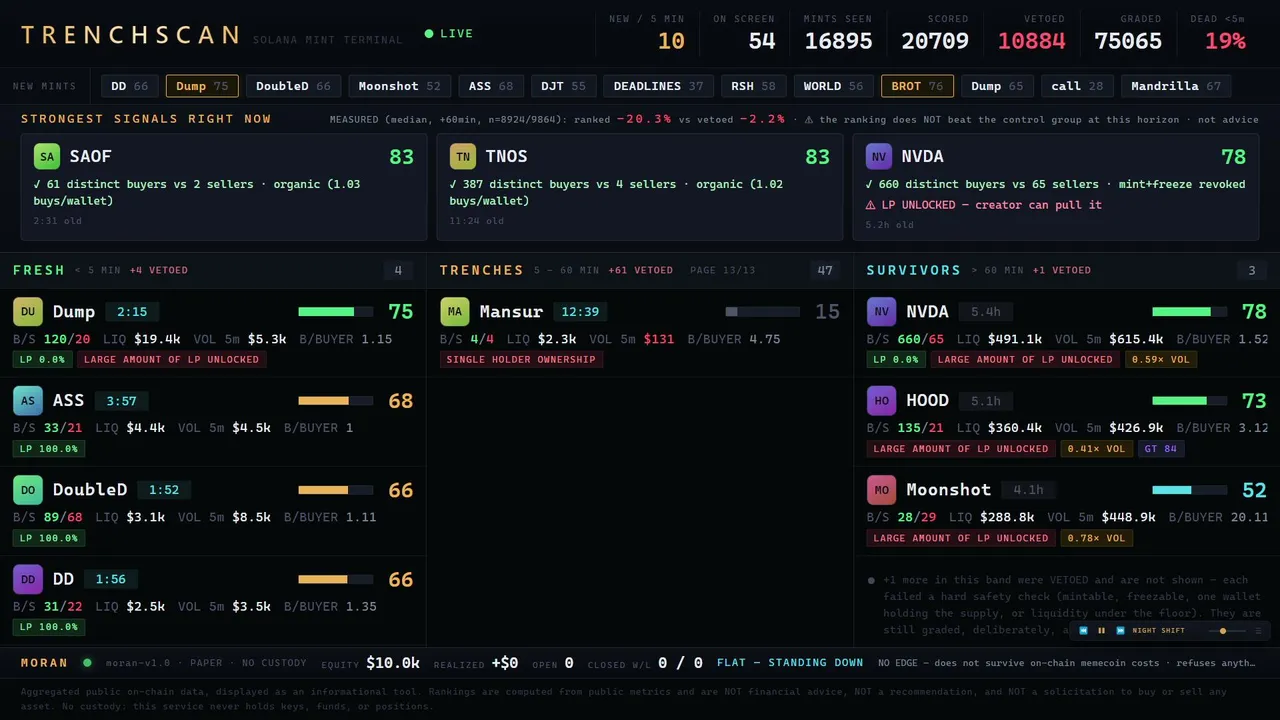Open the SAOF strongest signal card
Image resolution: width=1280 pixels, height=720 pixels.
point(224,187)
